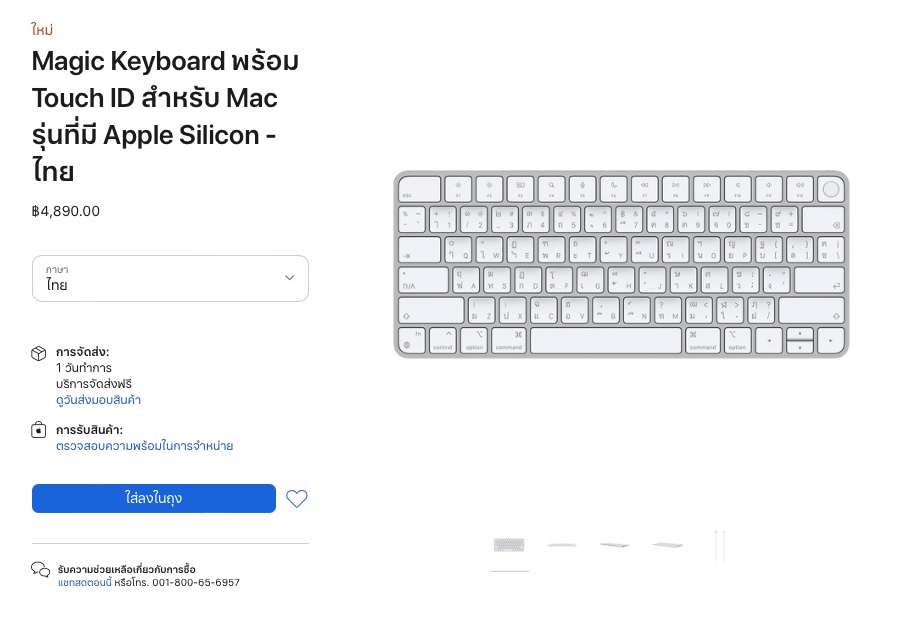Click the chat bubbles help icon

pyautogui.click(x=40, y=570)
